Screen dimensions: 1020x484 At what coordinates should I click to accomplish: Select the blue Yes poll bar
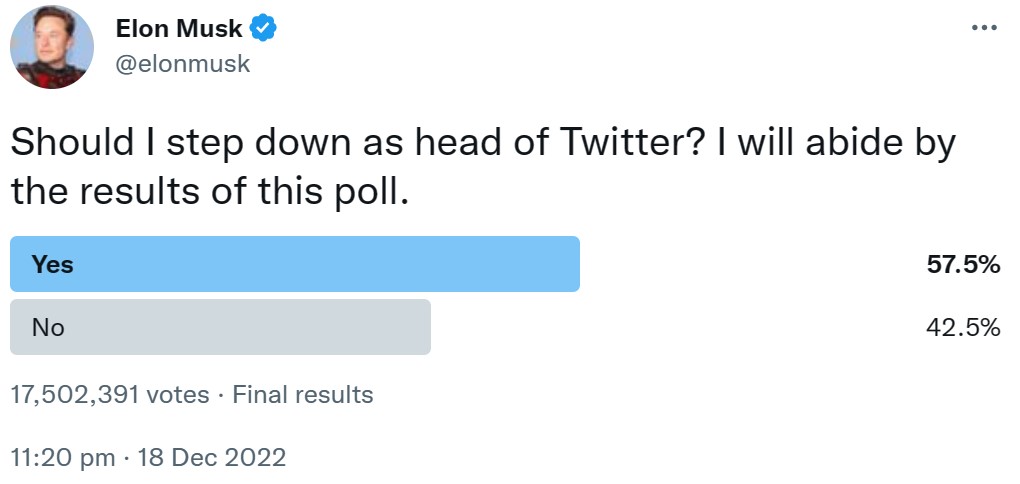[x=295, y=263]
